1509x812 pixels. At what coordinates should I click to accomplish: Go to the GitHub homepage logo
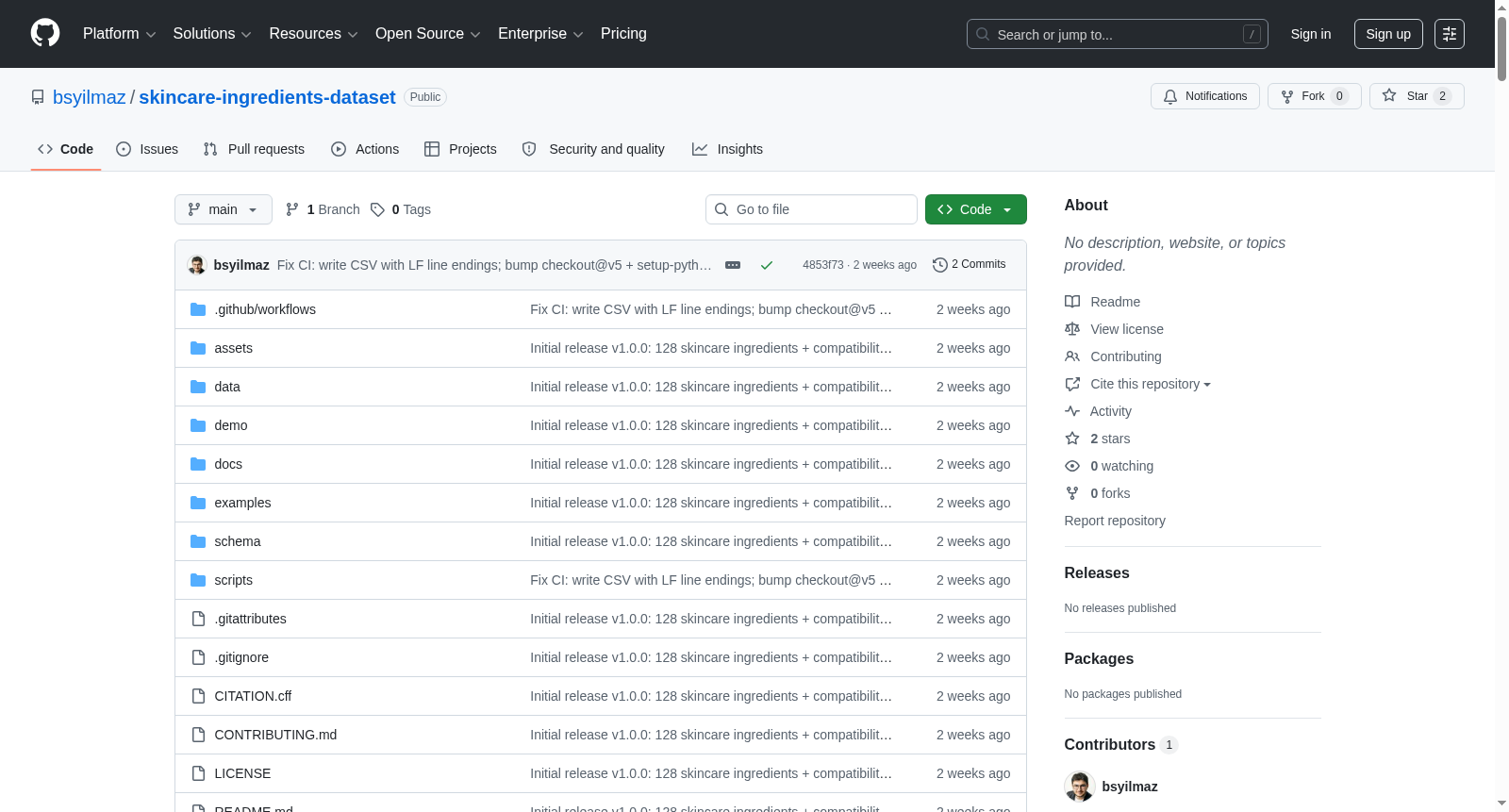point(45,34)
